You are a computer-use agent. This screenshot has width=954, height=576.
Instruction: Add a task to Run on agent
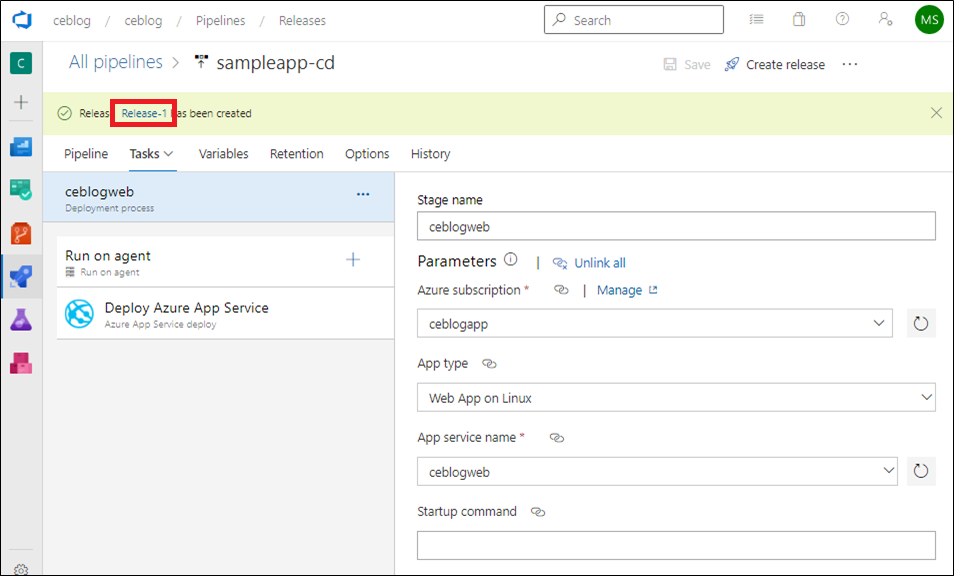353,260
